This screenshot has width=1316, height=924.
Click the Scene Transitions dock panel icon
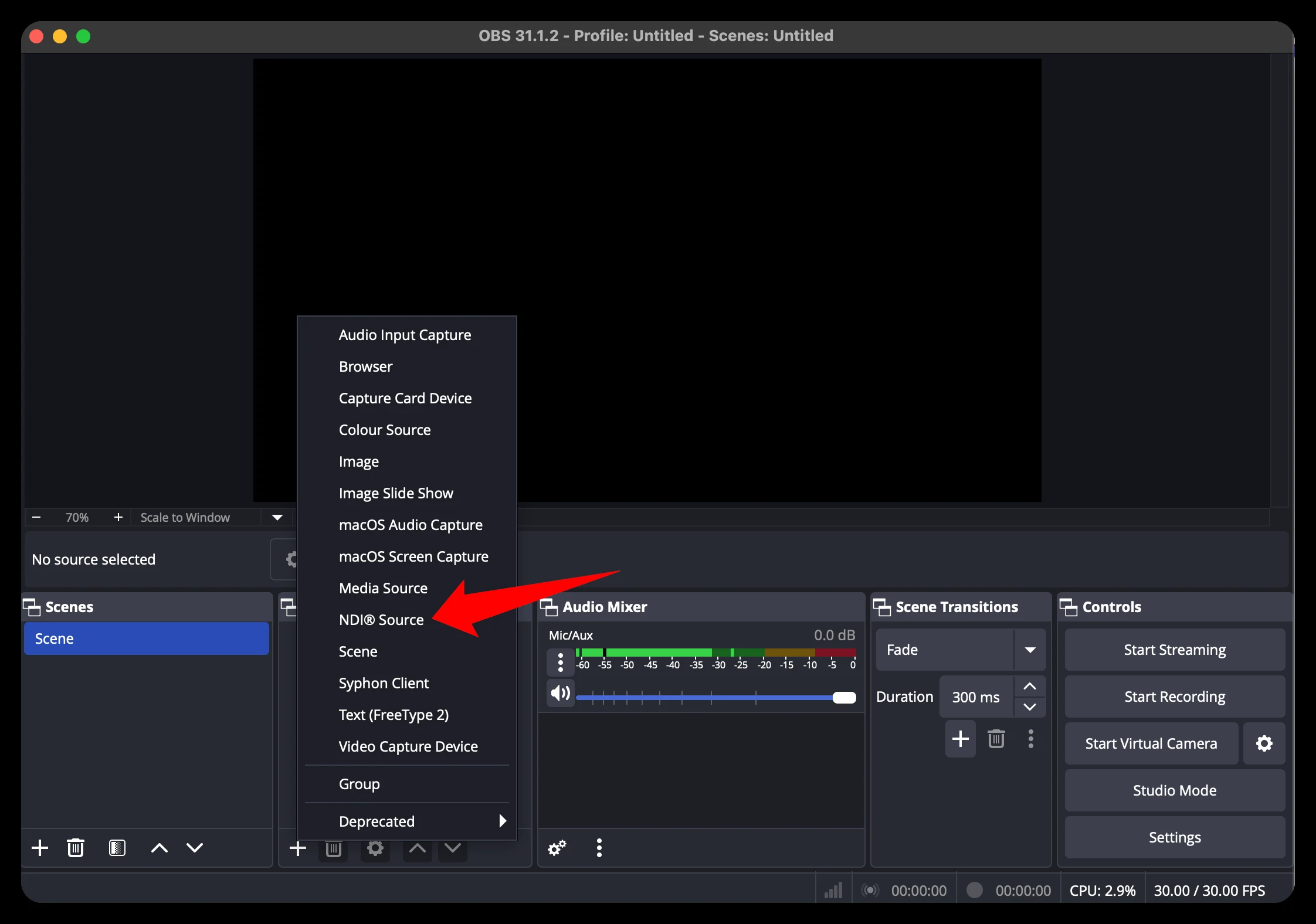[882, 607]
